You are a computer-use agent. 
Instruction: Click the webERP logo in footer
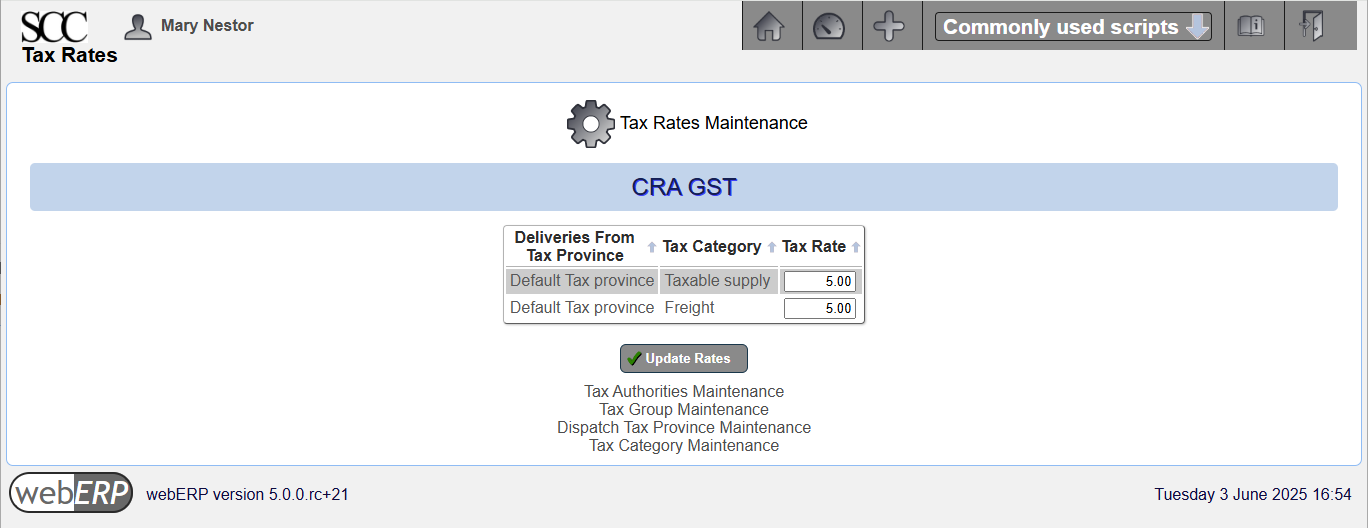71,493
